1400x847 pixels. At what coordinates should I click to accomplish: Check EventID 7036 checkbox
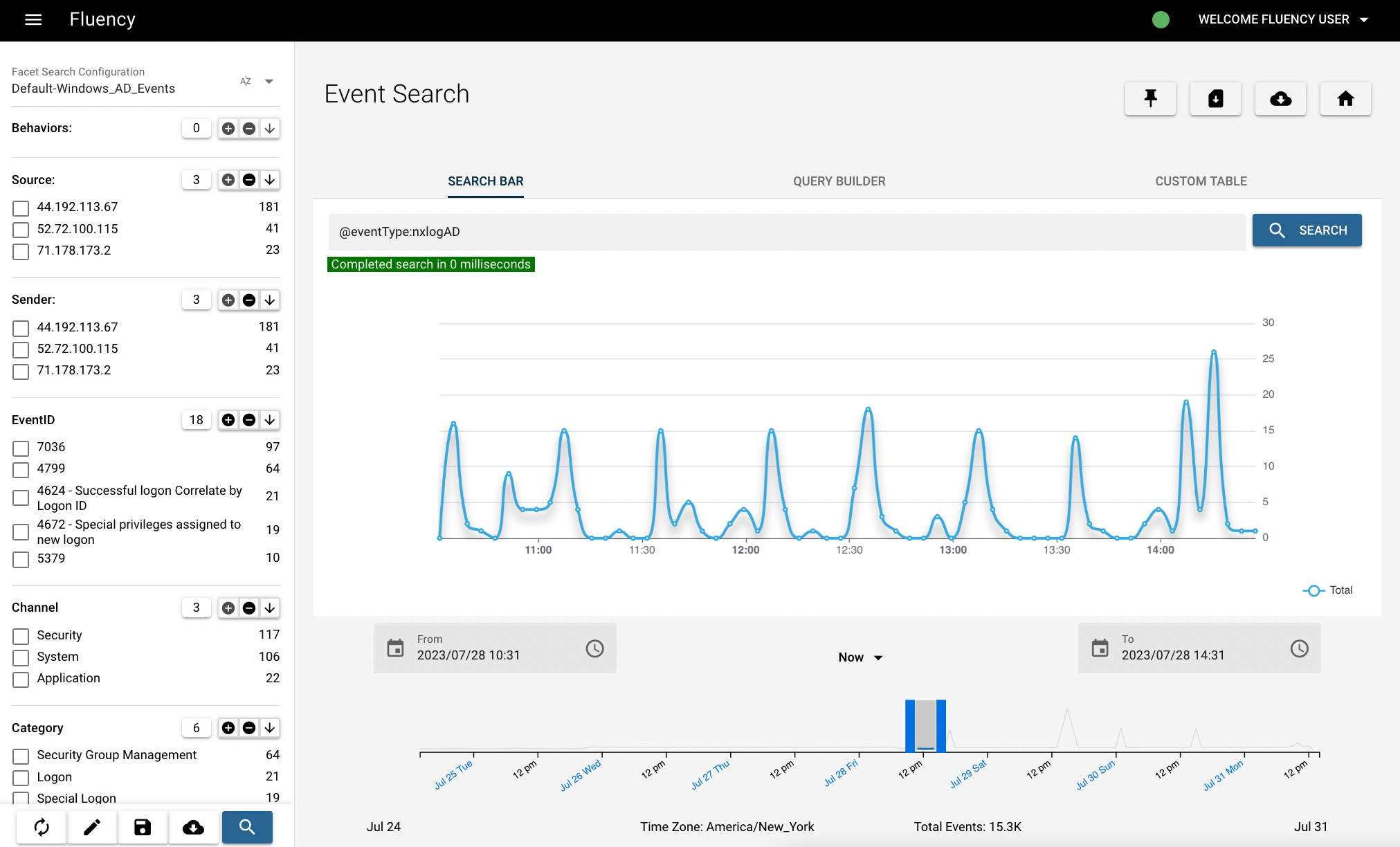[21, 448]
